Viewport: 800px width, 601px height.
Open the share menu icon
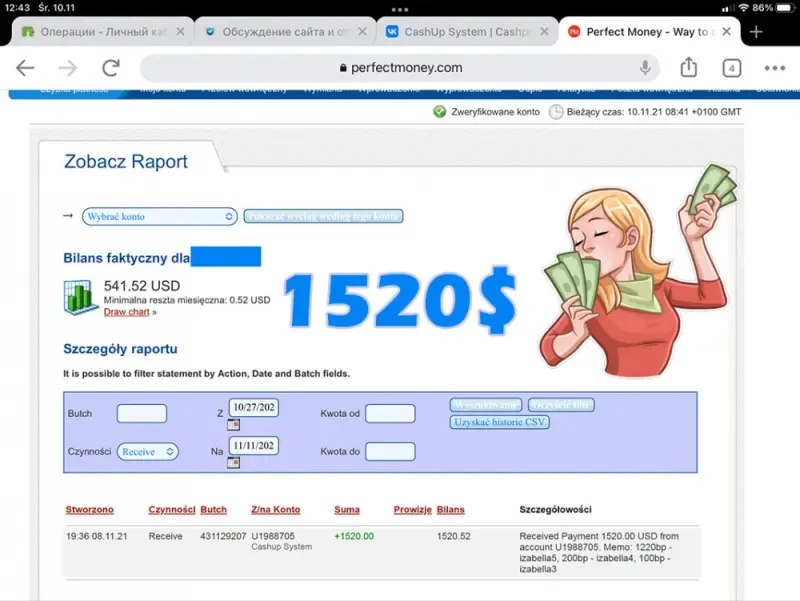click(689, 67)
